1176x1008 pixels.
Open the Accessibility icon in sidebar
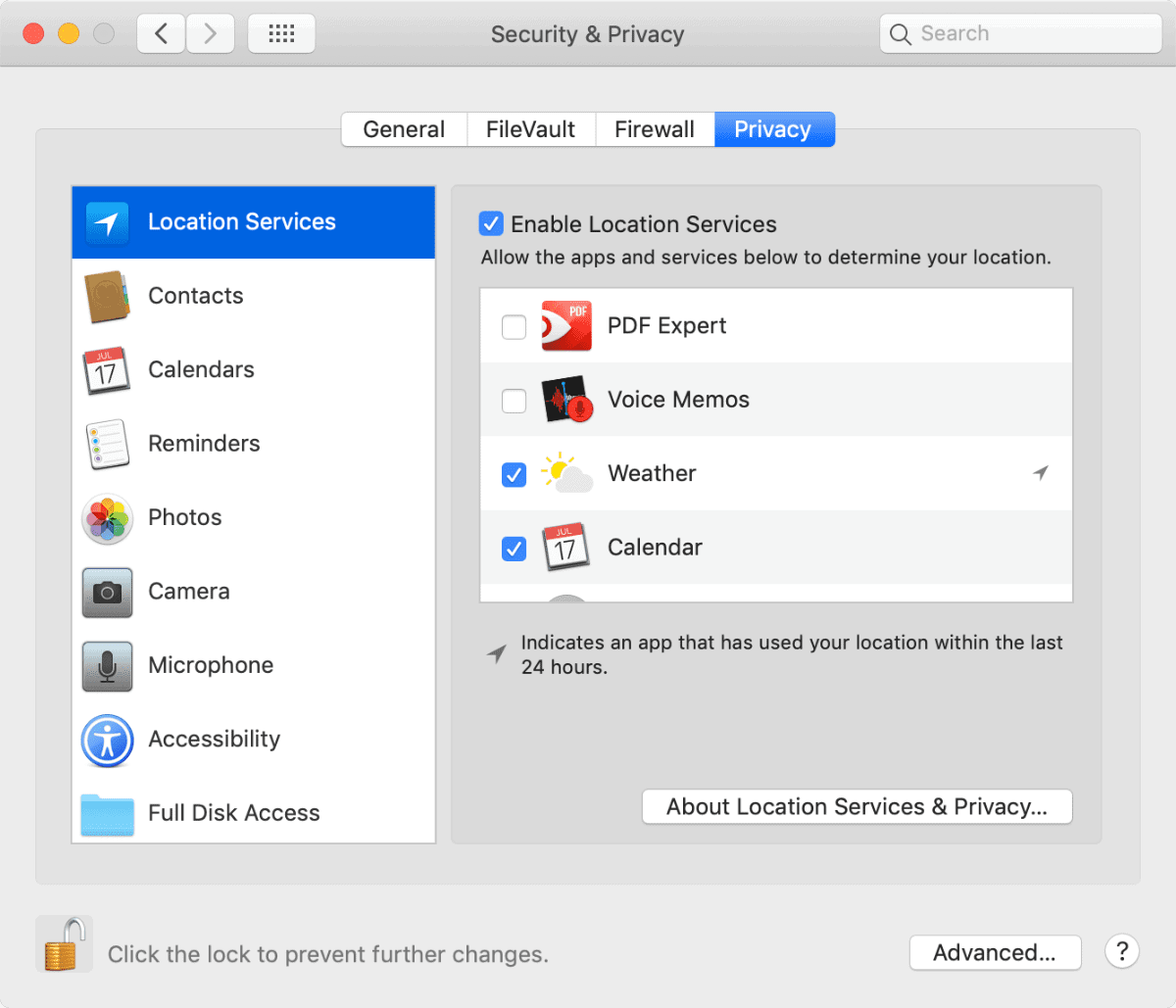click(107, 740)
